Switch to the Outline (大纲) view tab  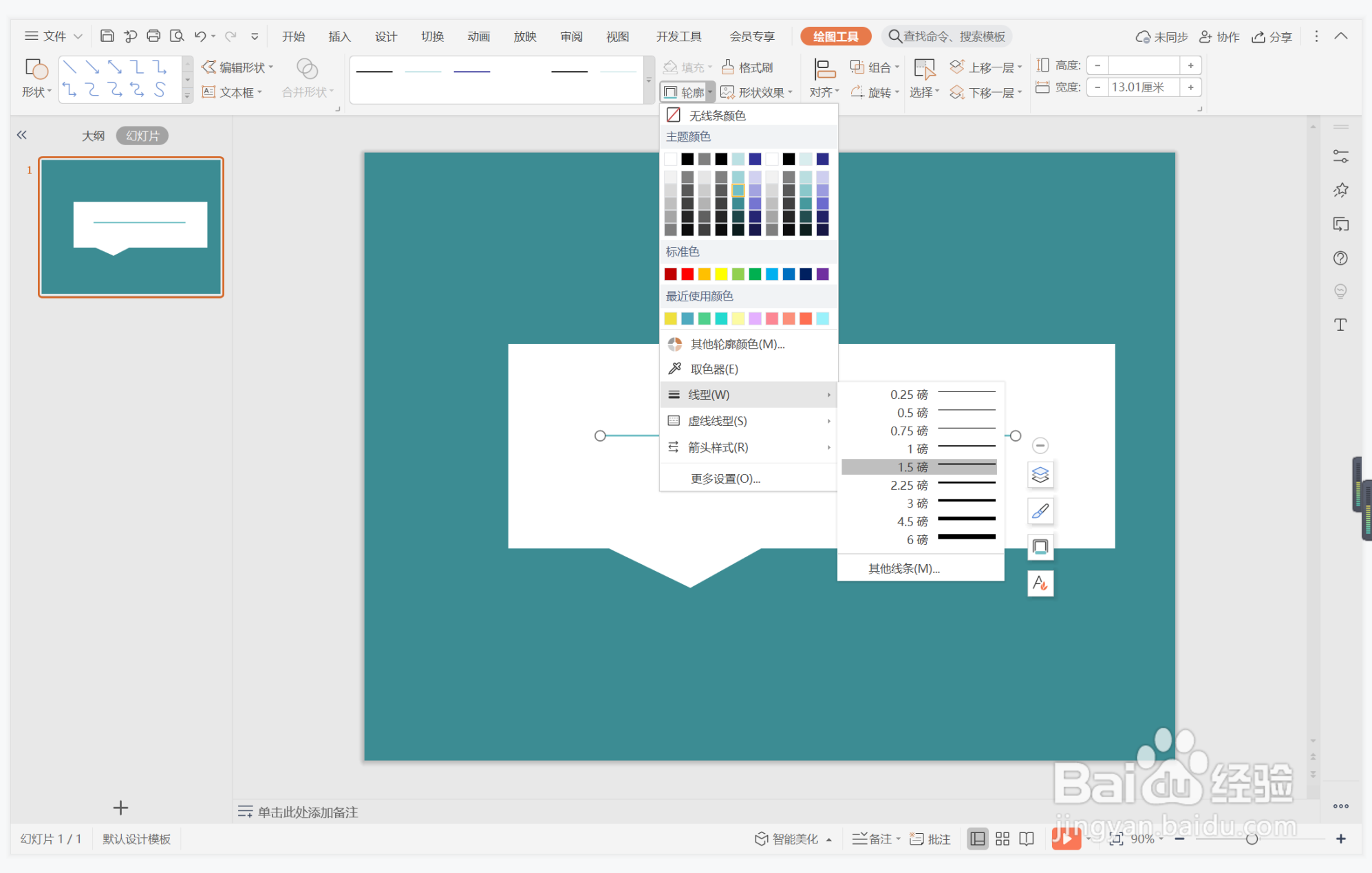point(93,136)
